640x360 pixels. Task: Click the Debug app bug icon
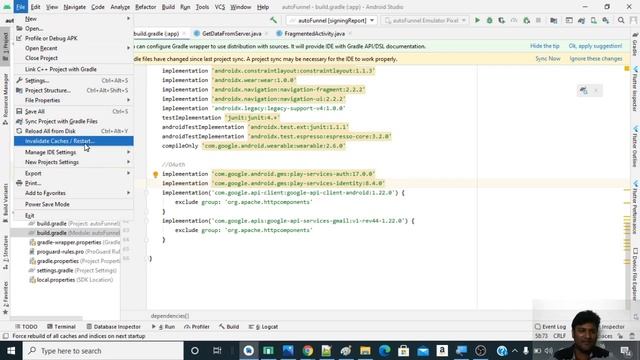pyautogui.click(x=489, y=20)
